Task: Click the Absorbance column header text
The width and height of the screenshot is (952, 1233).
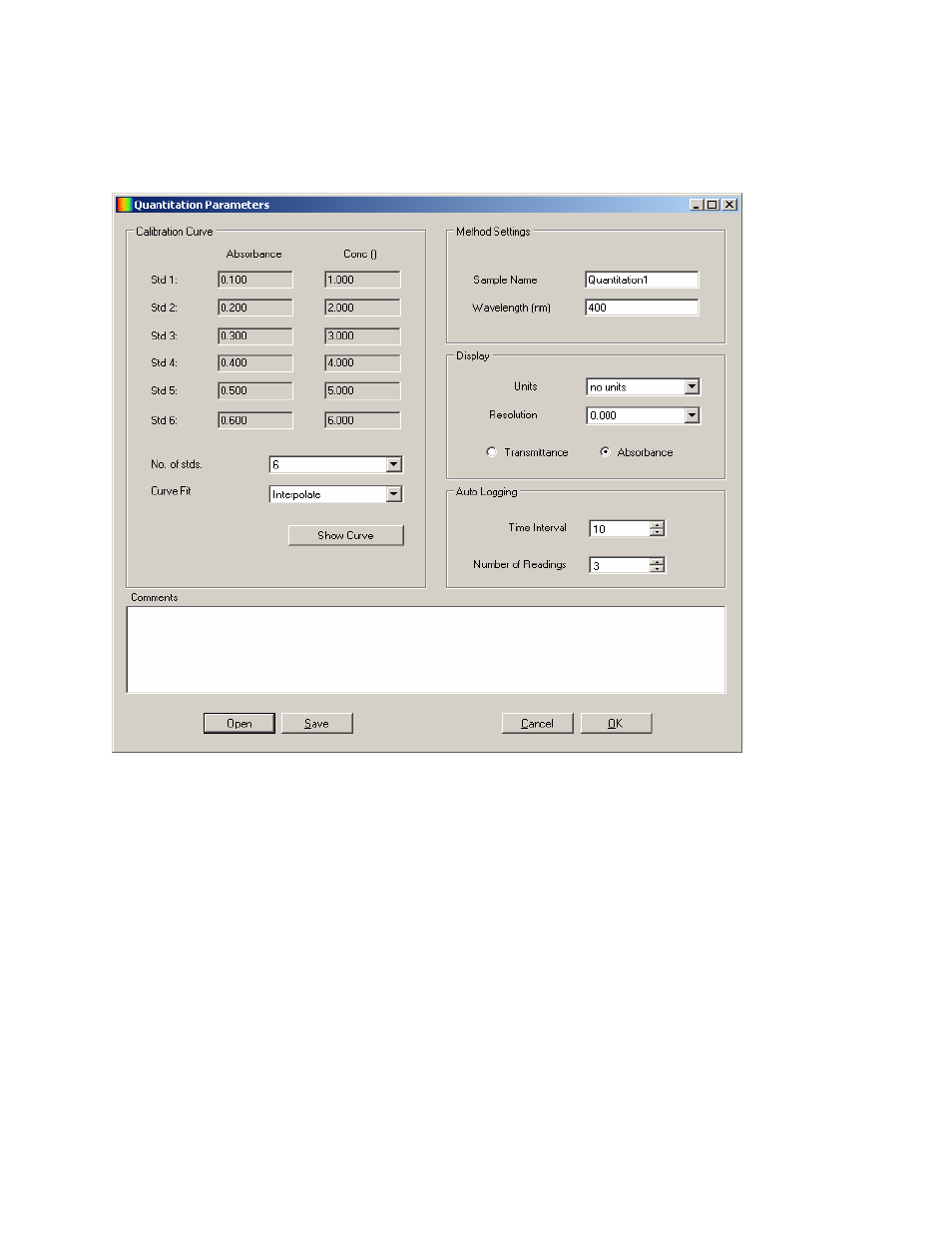Action: click(x=254, y=254)
